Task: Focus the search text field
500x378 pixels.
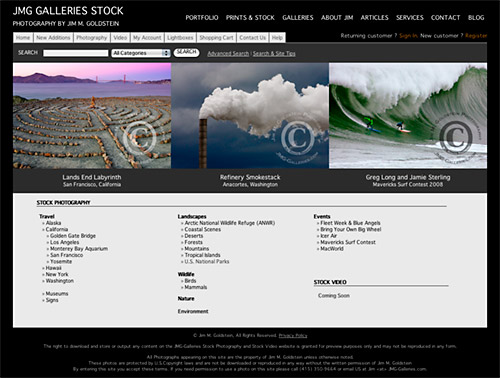Action: tap(76, 53)
